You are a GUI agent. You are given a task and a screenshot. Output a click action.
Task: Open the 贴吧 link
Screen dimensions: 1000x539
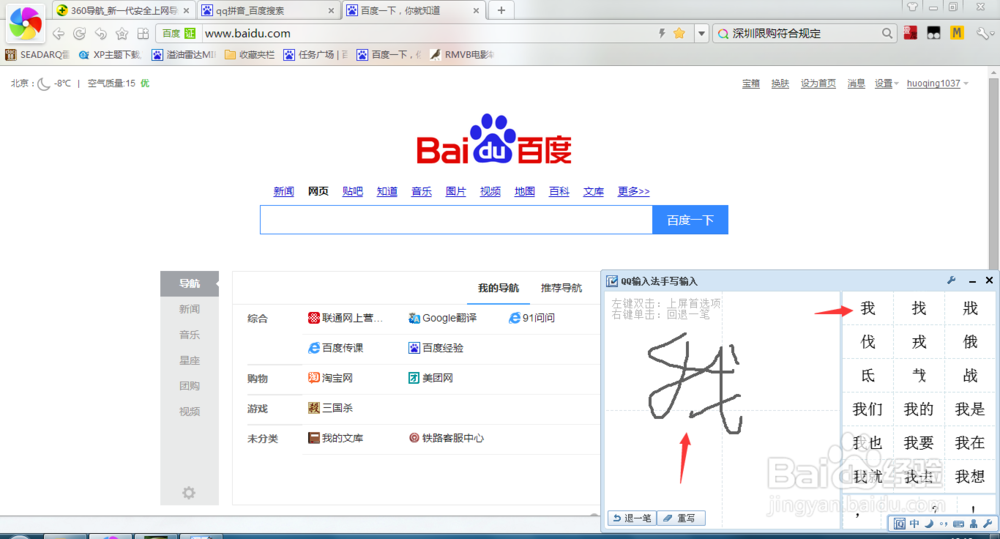click(352, 191)
